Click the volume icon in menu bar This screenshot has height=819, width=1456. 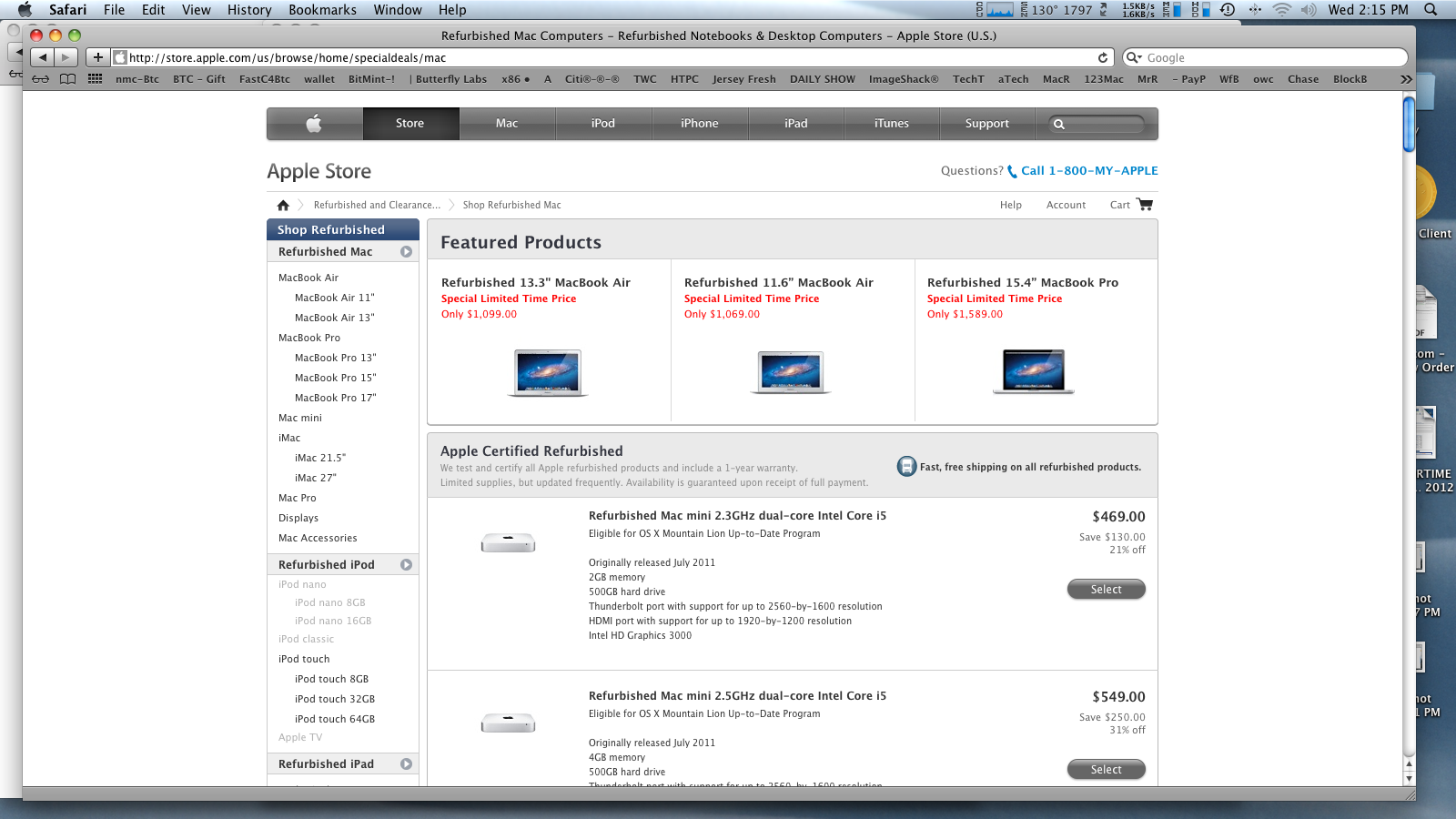click(x=1309, y=10)
